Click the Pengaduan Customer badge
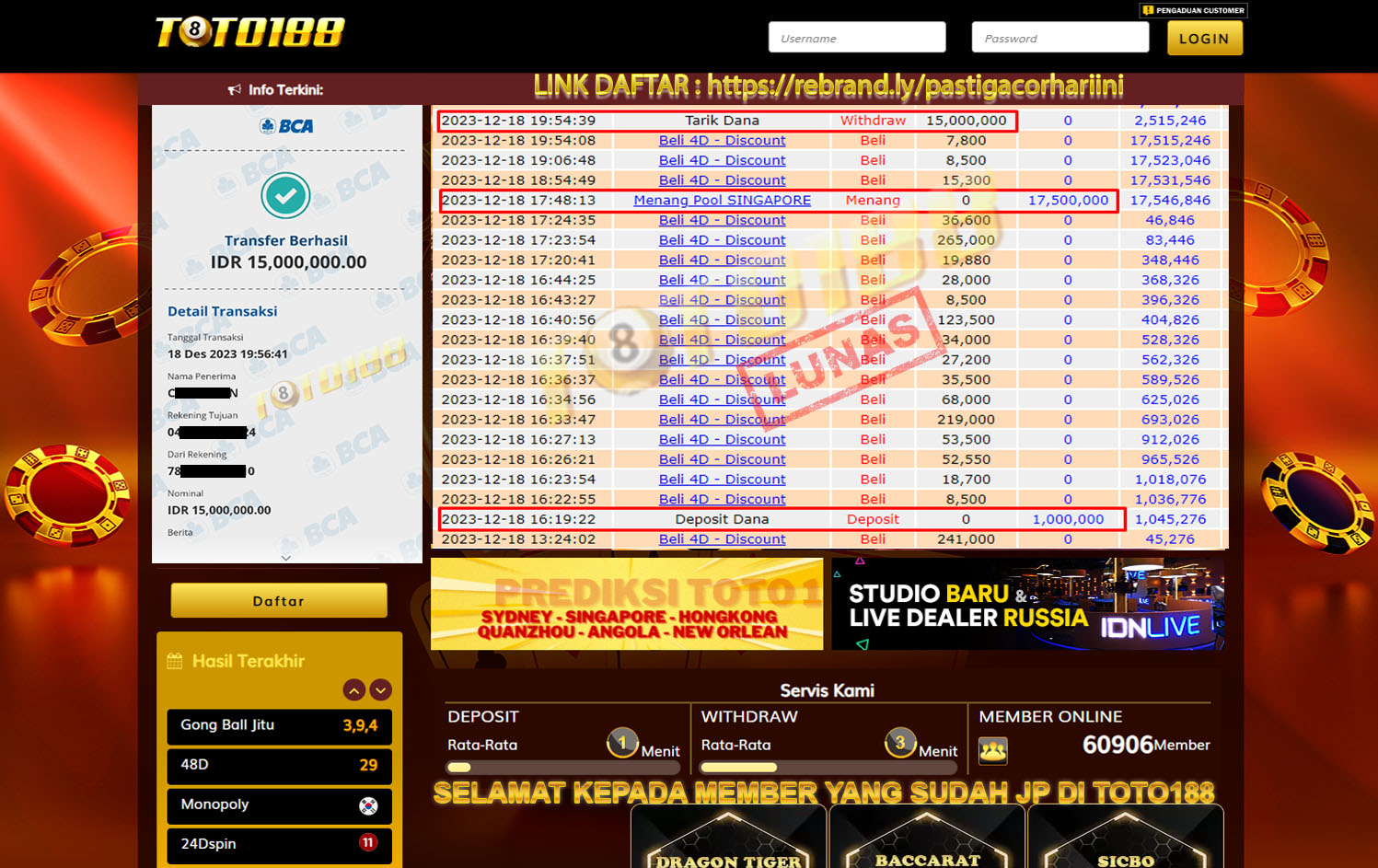The width and height of the screenshot is (1378, 868). click(1194, 10)
